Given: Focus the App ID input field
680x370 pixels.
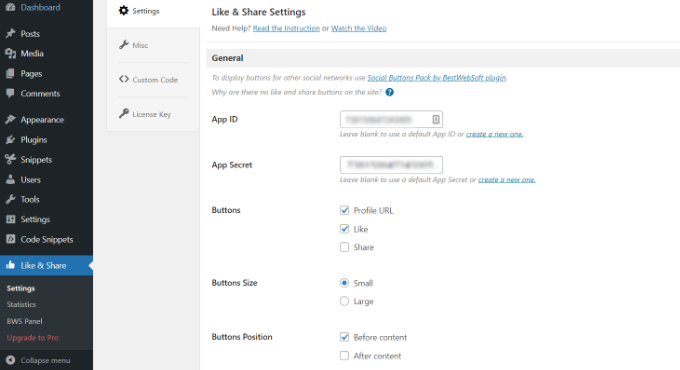Looking at the screenshot, I should click(391, 119).
